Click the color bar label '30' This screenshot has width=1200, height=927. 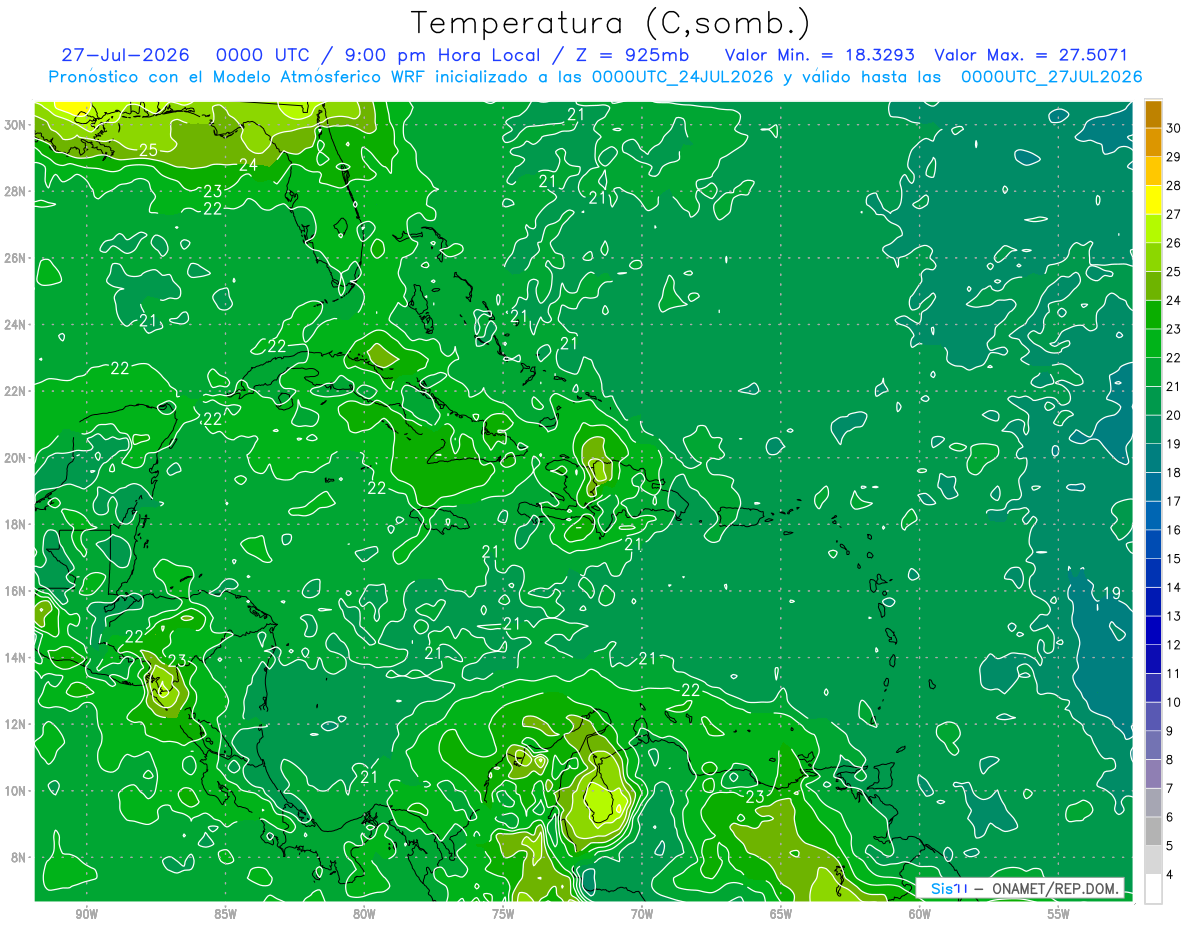coord(1174,128)
